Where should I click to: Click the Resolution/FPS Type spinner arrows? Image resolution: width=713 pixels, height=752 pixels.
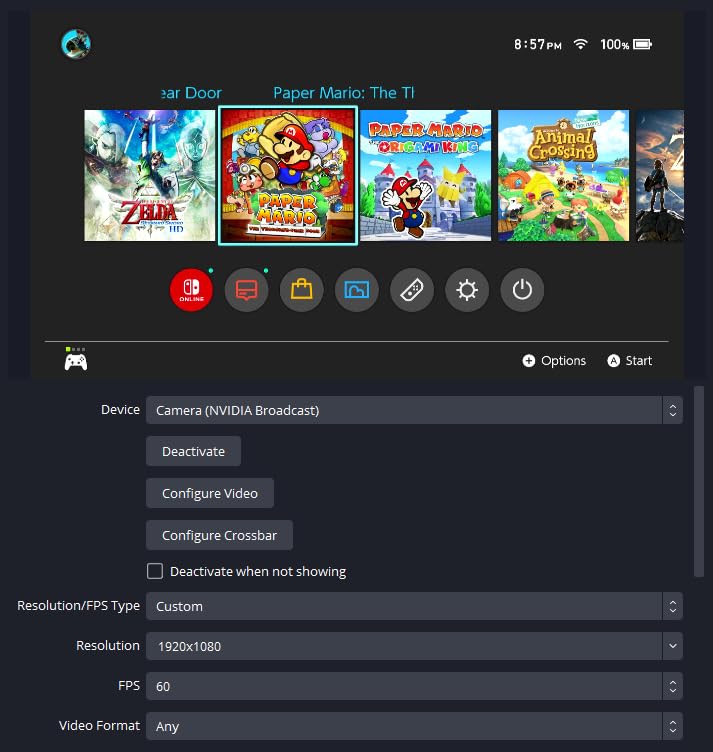point(673,606)
